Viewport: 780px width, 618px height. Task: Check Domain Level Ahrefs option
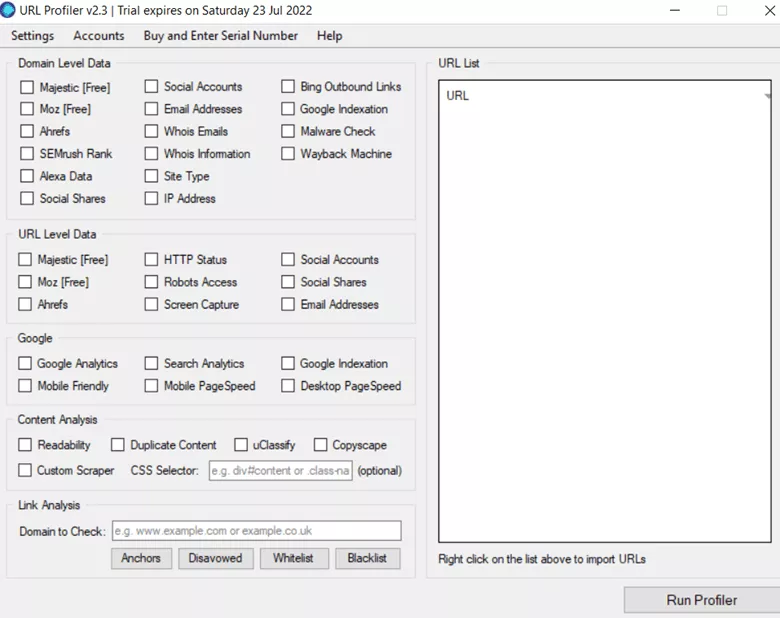27,131
